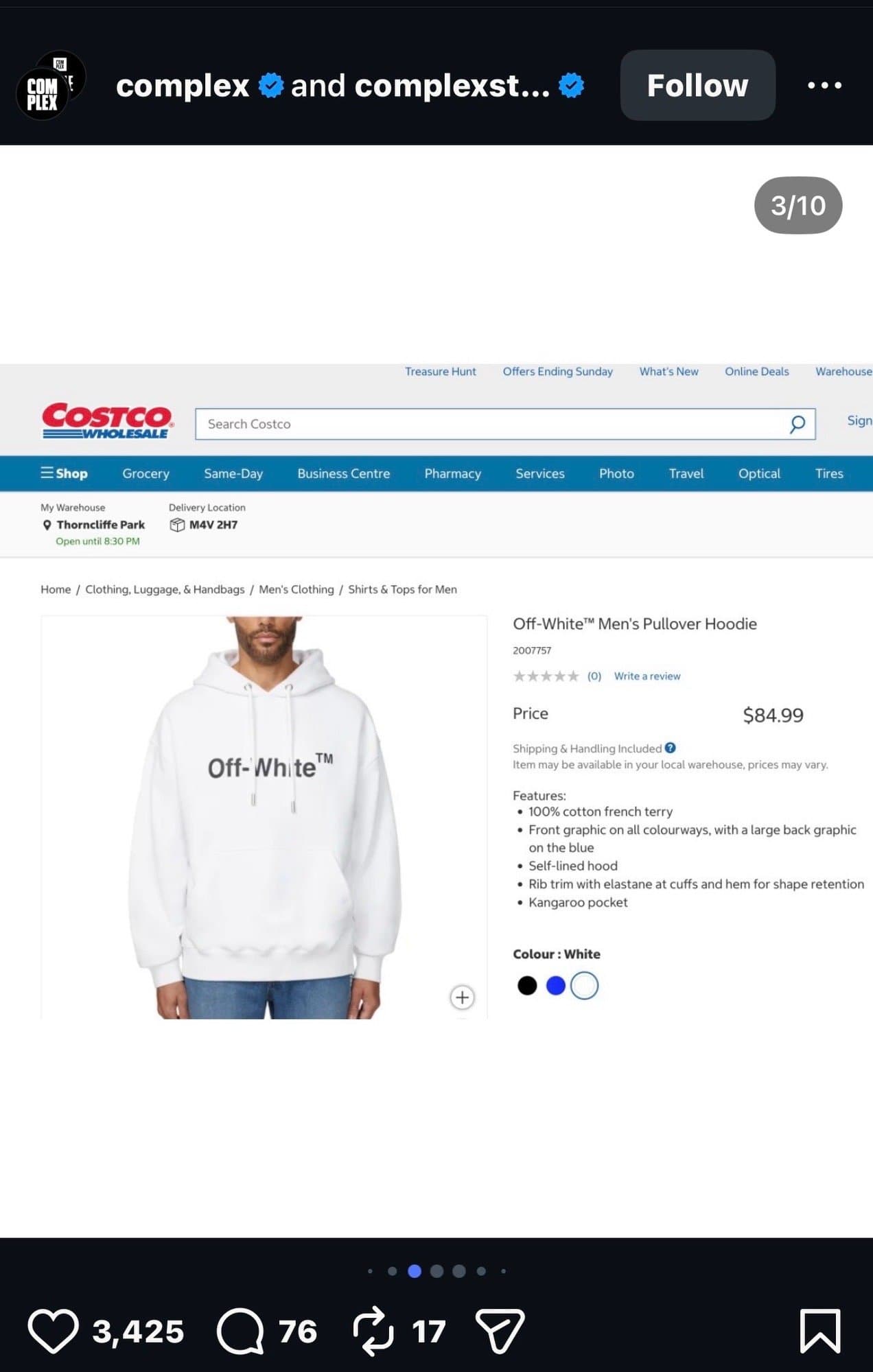Select the white colour swatch
The width and height of the screenshot is (873, 1372).
[585, 986]
